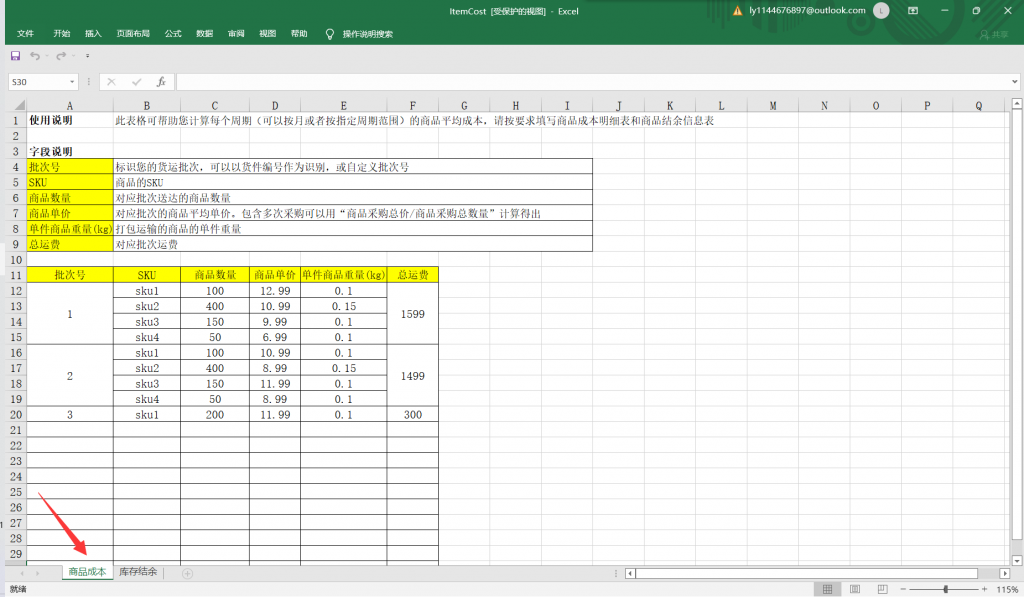Open the 审阅 ribbon tab
Screen dimensions: 1024x597
tap(236, 33)
